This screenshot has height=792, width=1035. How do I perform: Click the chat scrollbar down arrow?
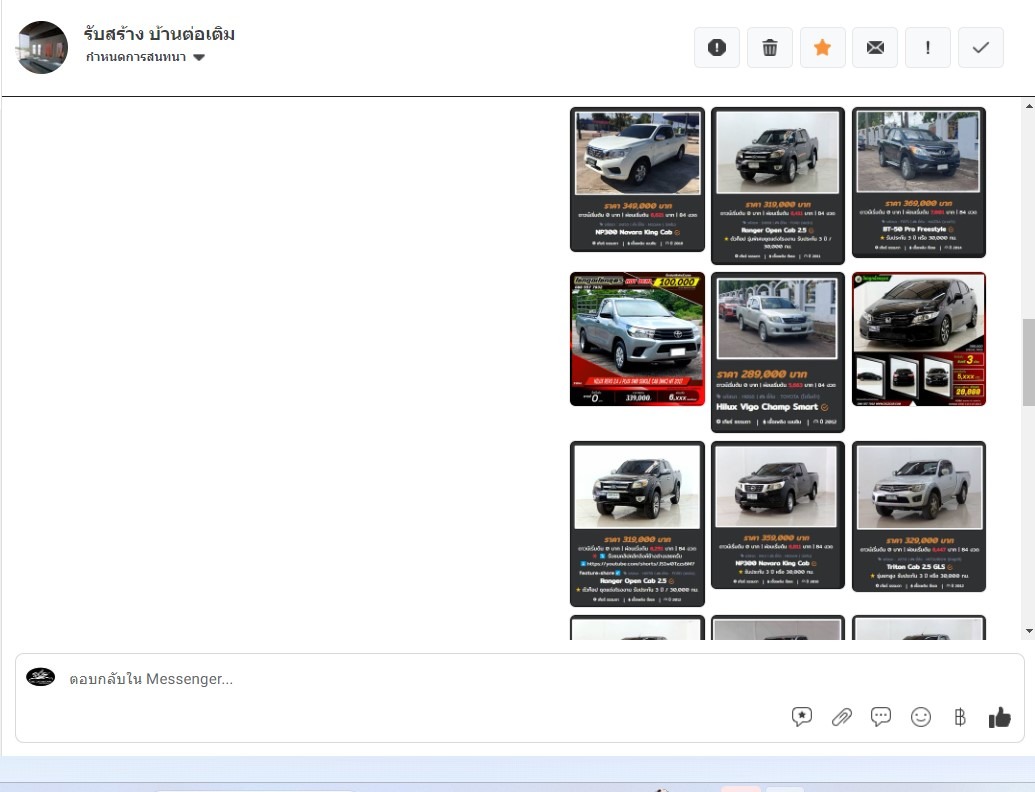pyautogui.click(x=1029, y=632)
